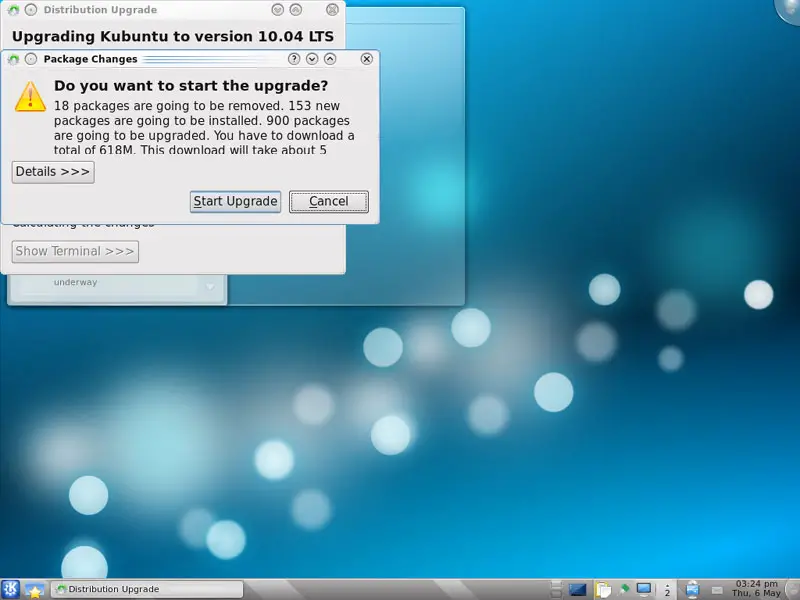Open dropdown arrow beside 'underway' in background window
The image size is (800, 600).
[210, 287]
